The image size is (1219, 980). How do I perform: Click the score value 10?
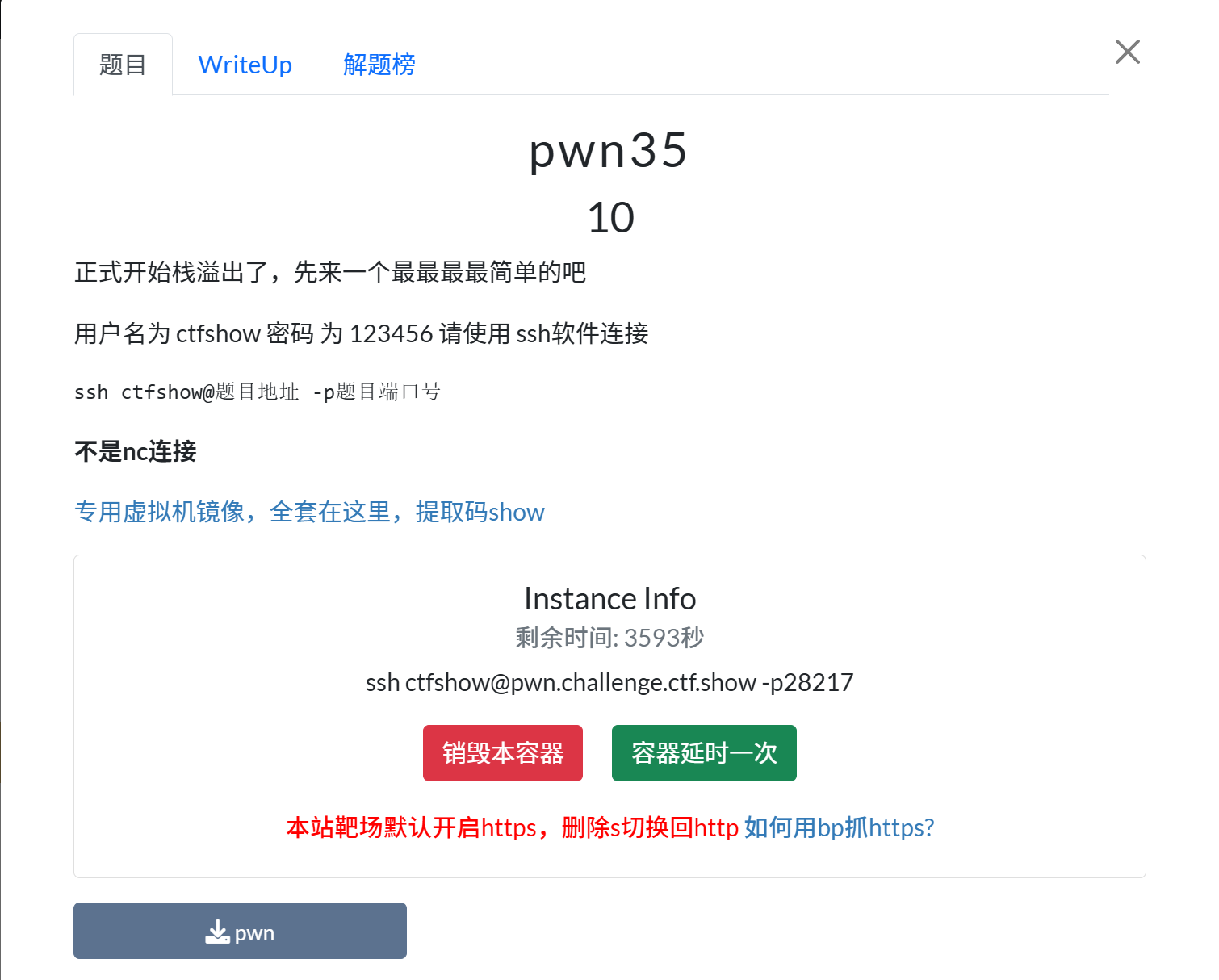pyautogui.click(x=610, y=218)
